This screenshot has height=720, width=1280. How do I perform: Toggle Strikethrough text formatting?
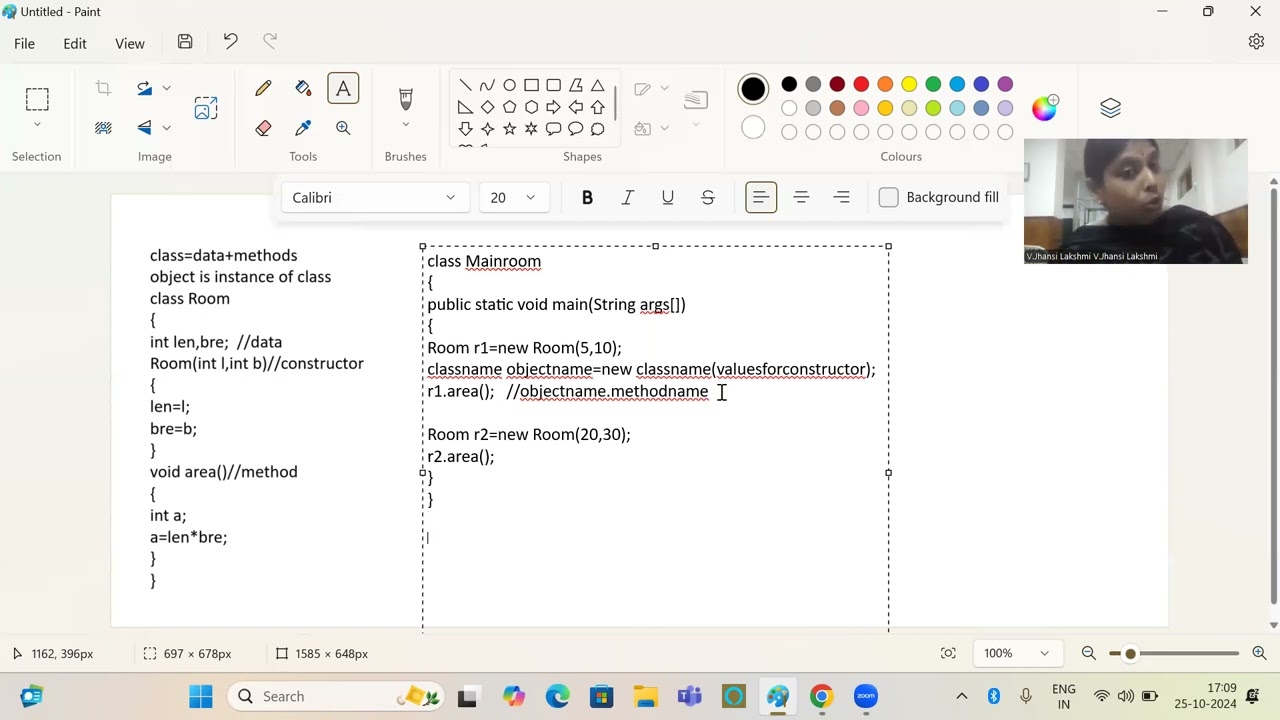pyautogui.click(x=707, y=198)
